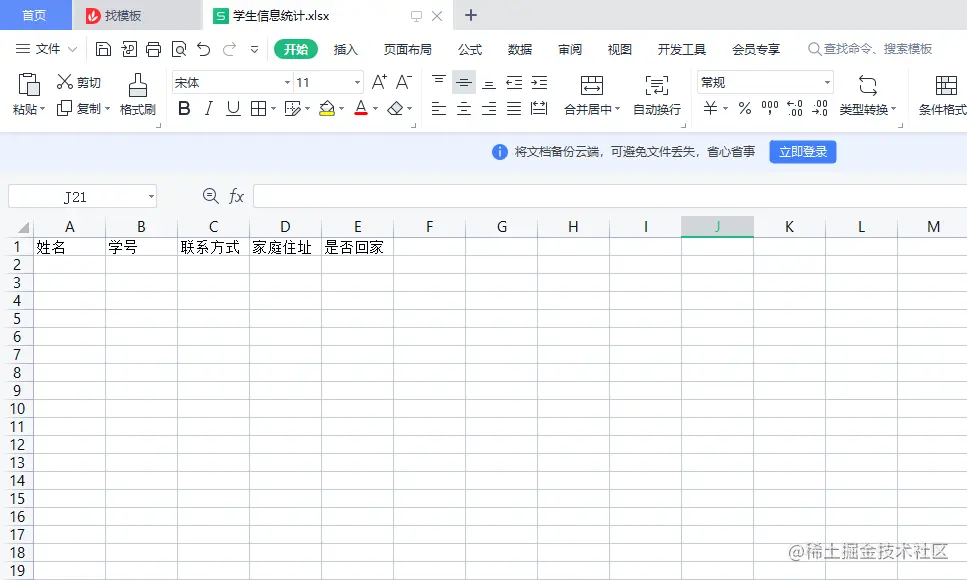The width and height of the screenshot is (967, 580).
Task: Click Increase decimal places icon
Action: 795,109
